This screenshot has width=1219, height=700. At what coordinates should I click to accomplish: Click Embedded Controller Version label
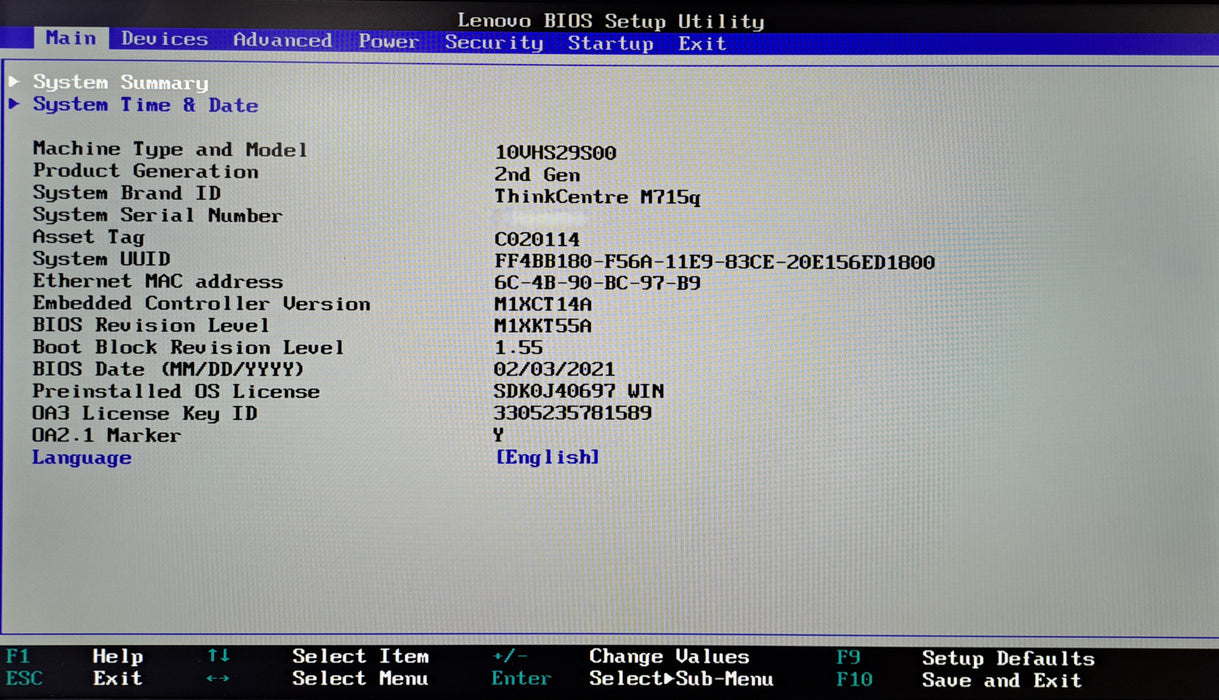coord(202,303)
